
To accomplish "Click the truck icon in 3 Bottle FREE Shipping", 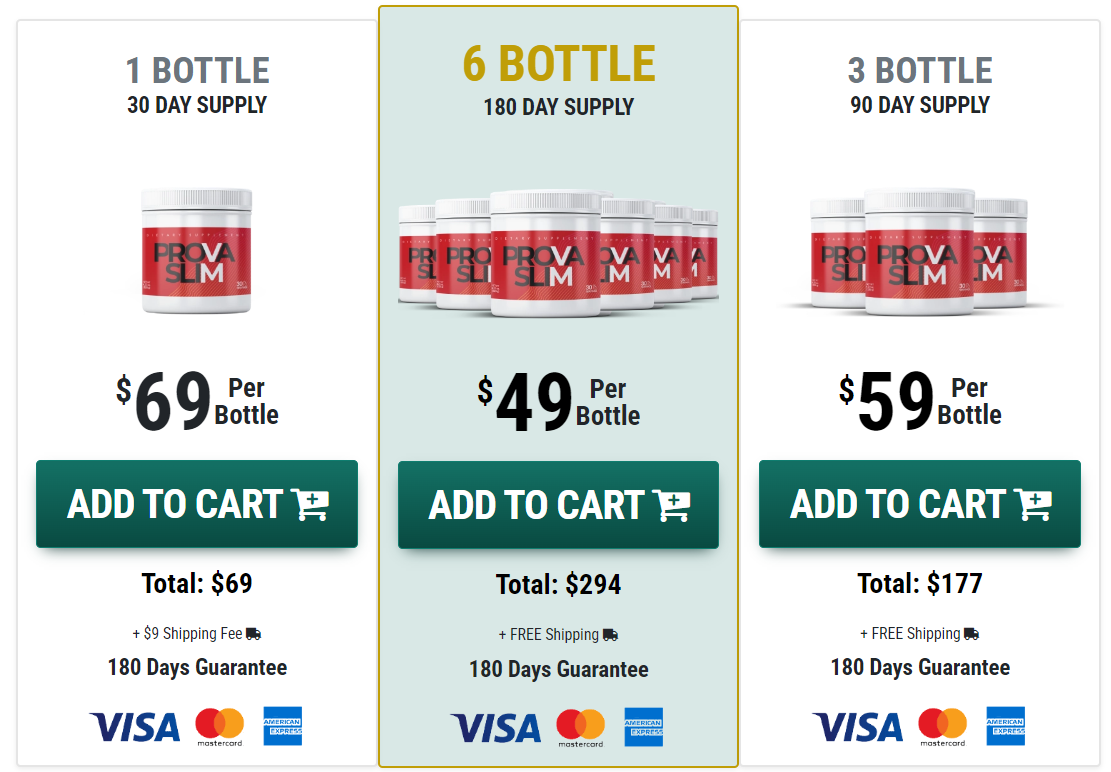I will pyautogui.click(x=971, y=633).
